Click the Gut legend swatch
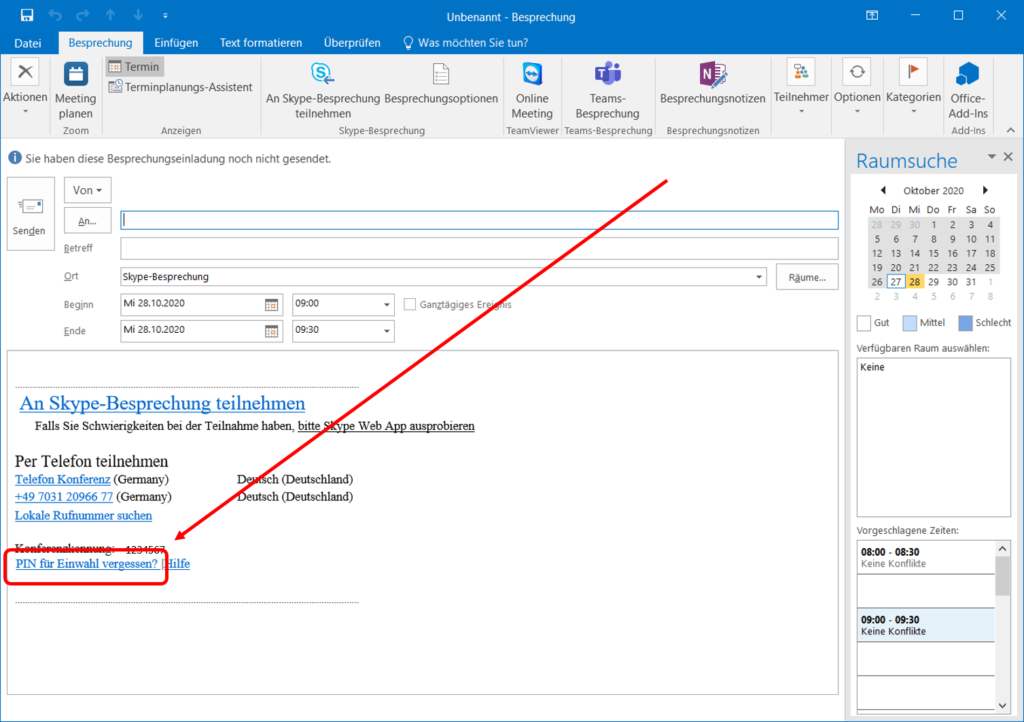Viewport: 1024px width, 722px height. pyautogui.click(x=864, y=322)
